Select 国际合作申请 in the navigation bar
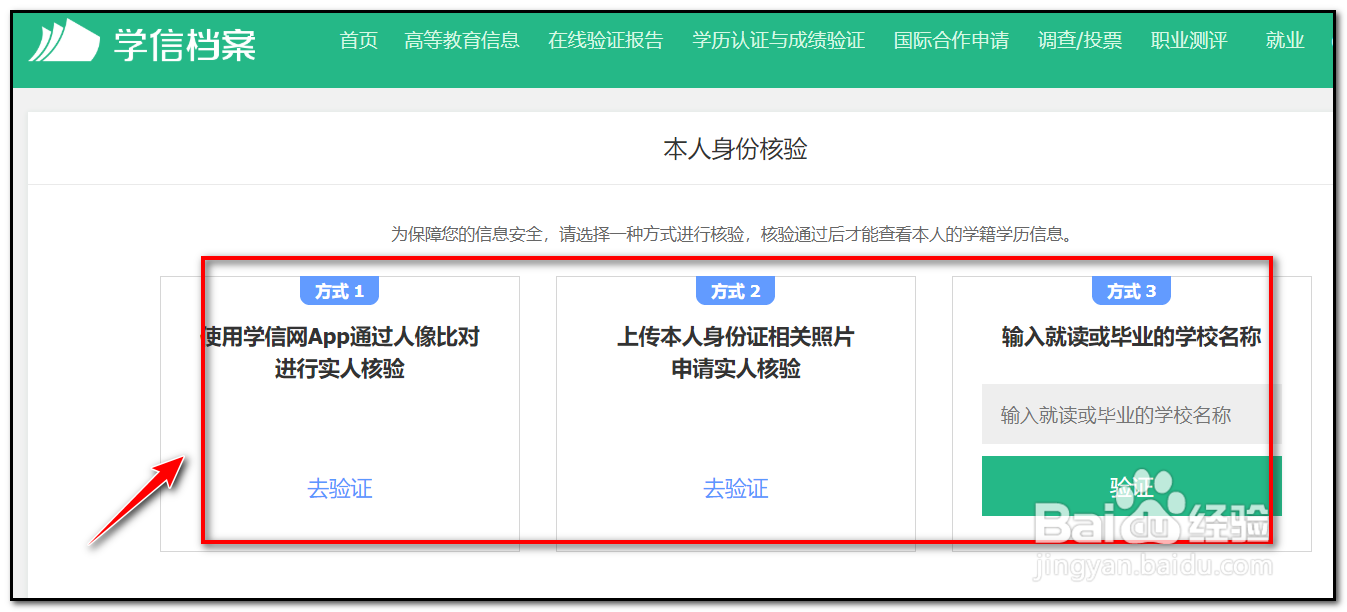Viewport: 1347px width, 612px height. click(951, 41)
